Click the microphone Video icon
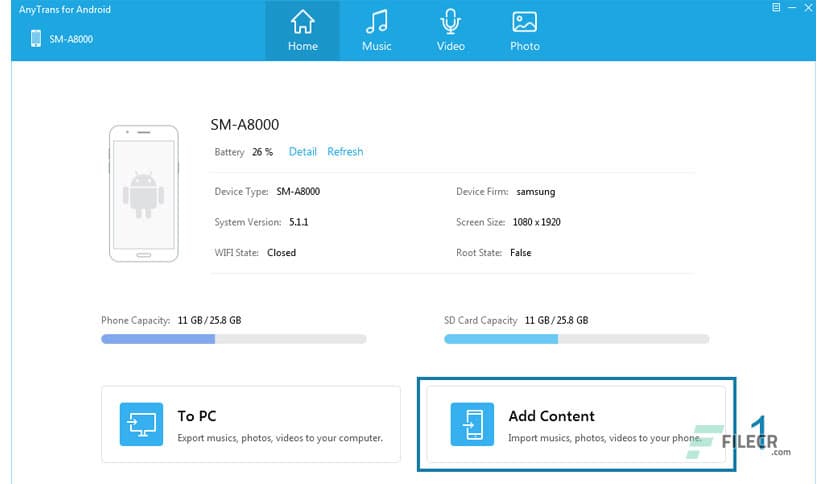This screenshot has width=836, height=484. pyautogui.click(x=451, y=22)
